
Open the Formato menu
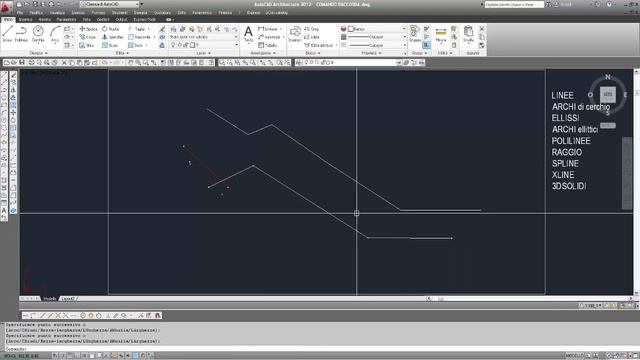click(98, 13)
